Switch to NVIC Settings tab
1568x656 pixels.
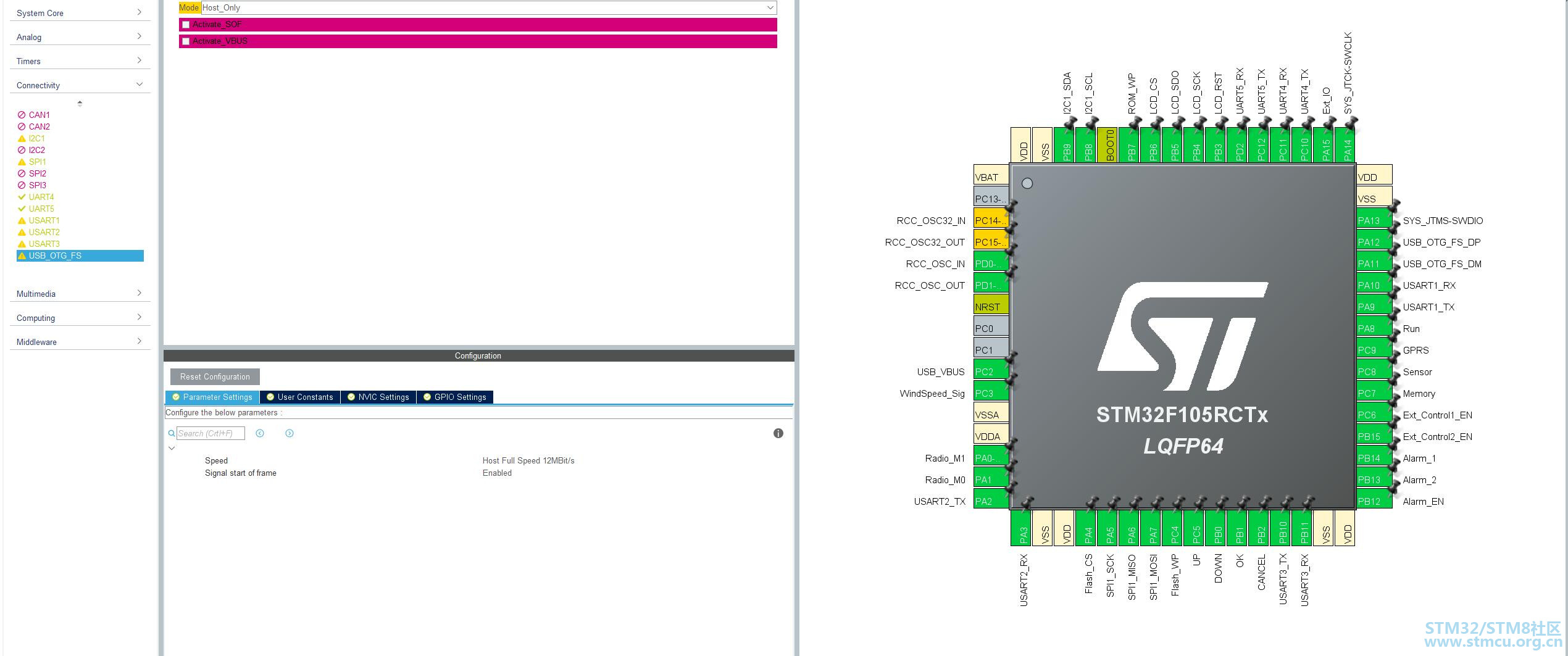[378, 397]
